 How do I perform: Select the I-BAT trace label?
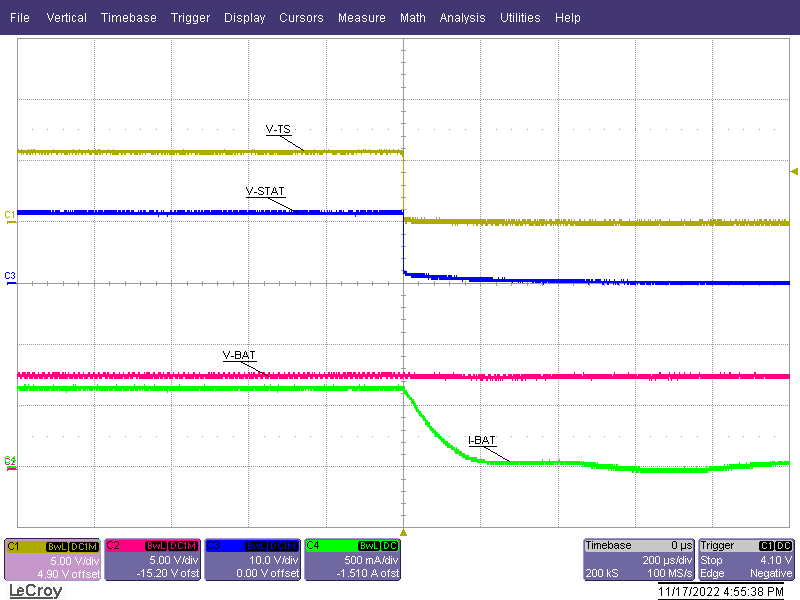(x=483, y=440)
